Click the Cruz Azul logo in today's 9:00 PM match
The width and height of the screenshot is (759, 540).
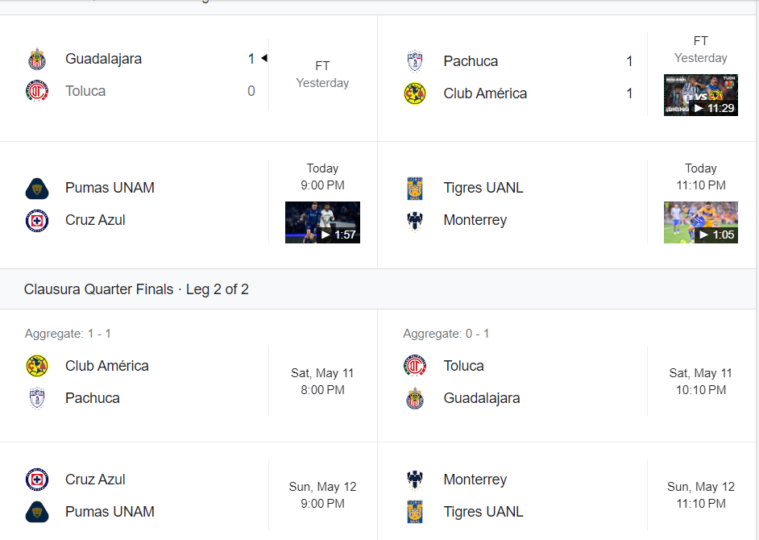point(37,221)
